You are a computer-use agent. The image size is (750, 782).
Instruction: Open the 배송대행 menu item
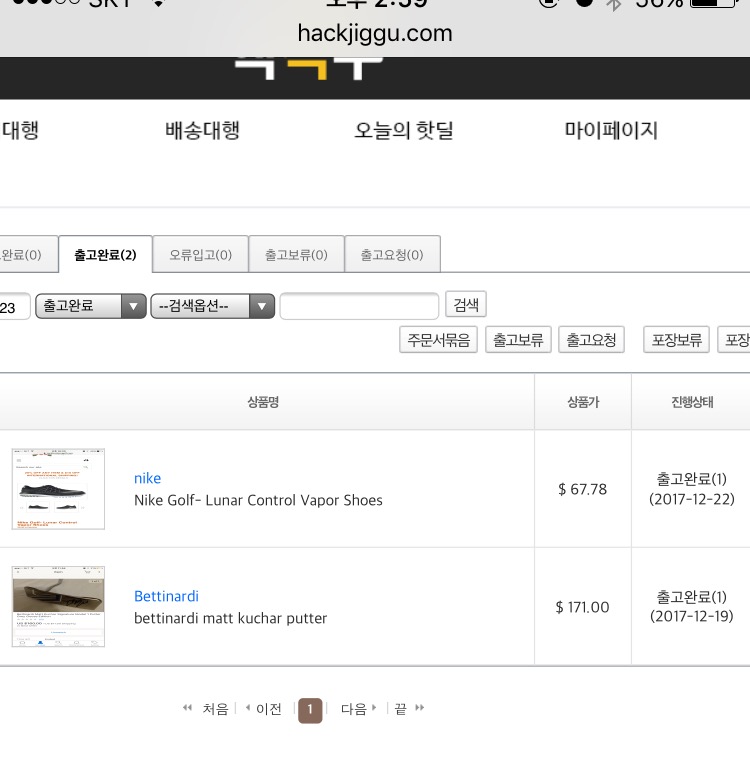point(202,130)
